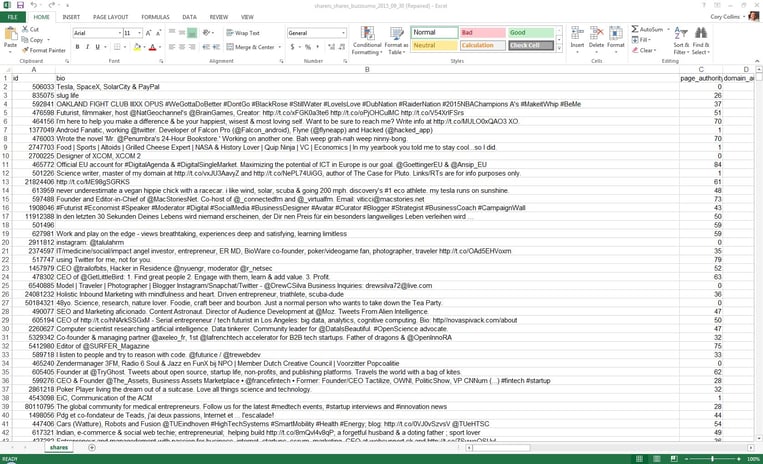Open the FILE tab
This screenshot has width=763, height=464.
(13, 17)
